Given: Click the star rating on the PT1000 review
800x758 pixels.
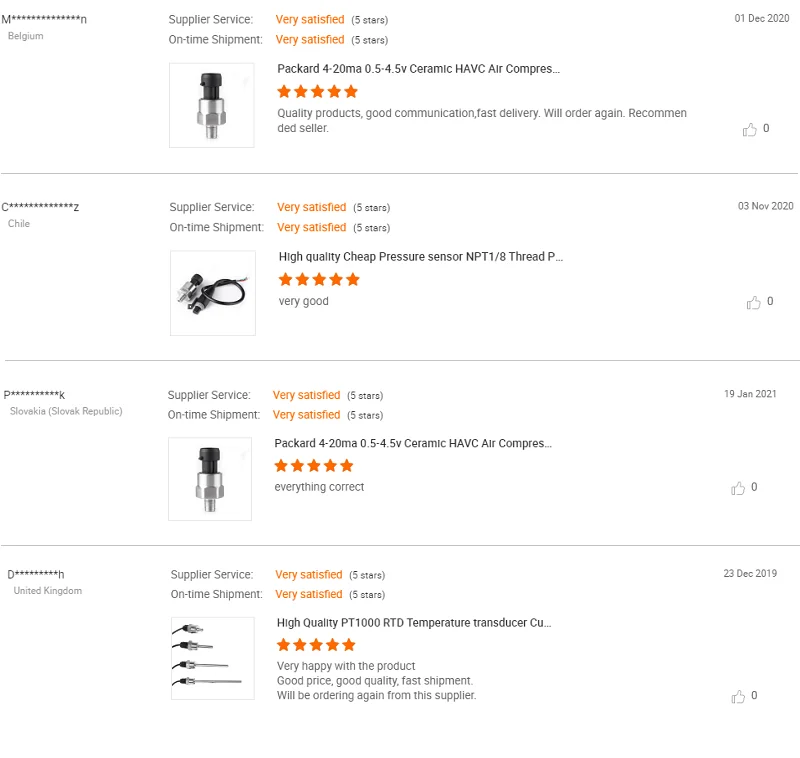Looking at the screenshot, I should coord(316,645).
